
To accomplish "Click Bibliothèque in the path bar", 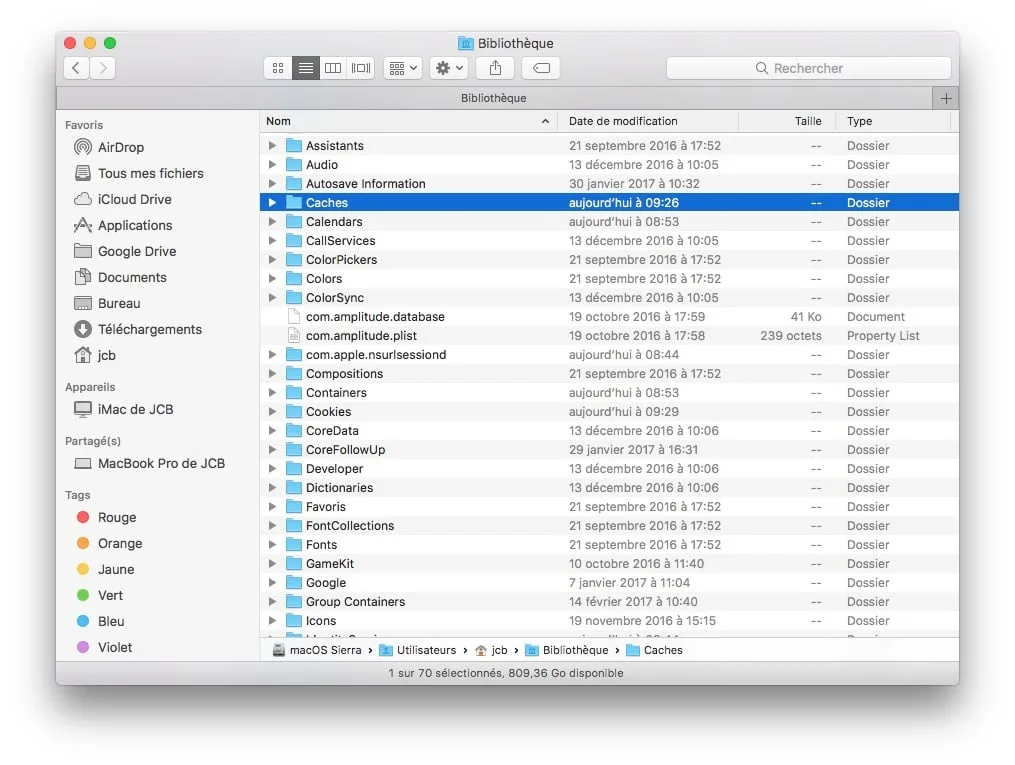I will pos(567,650).
